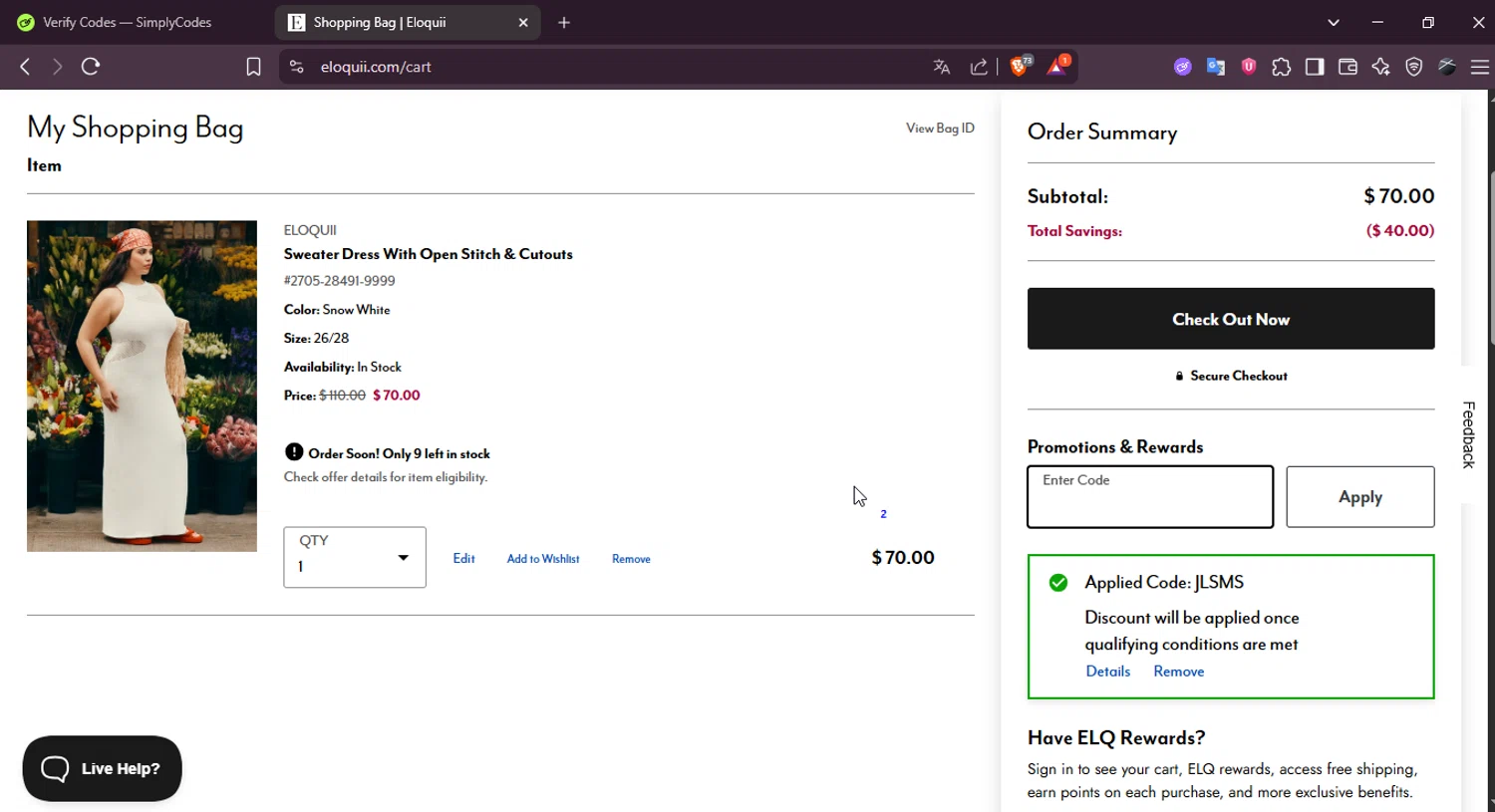The image size is (1495, 812).
Task: Click the green checkmark beside Applied Code
Action: click(1058, 583)
